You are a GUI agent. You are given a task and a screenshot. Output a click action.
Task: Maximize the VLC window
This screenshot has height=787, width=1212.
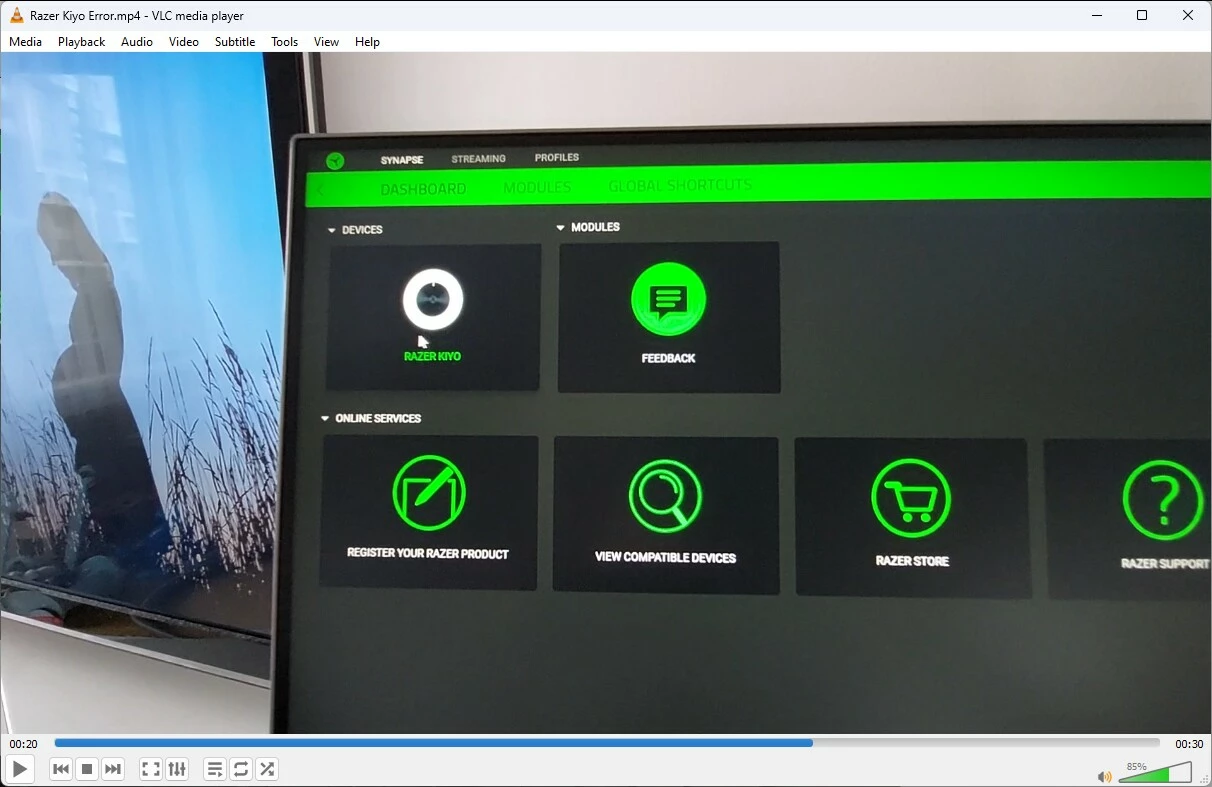pyautogui.click(x=1142, y=15)
